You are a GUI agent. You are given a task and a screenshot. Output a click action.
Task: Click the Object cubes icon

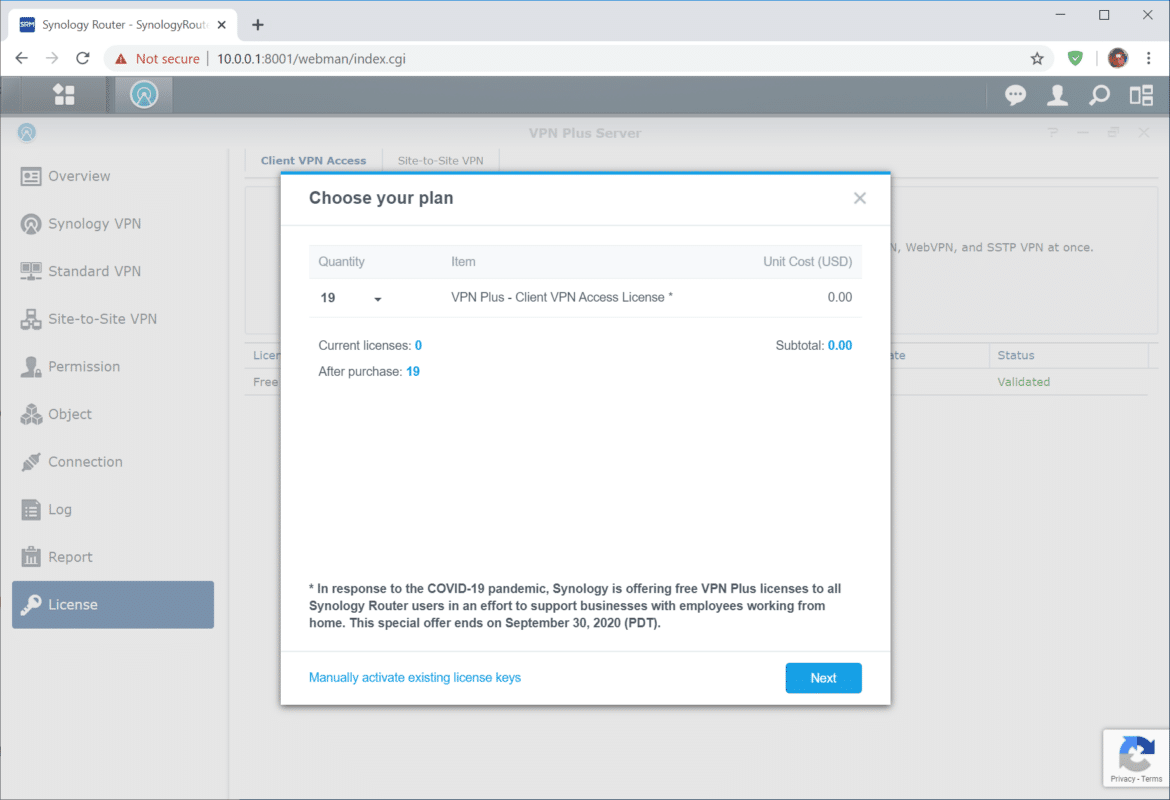click(x=31, y=414)
